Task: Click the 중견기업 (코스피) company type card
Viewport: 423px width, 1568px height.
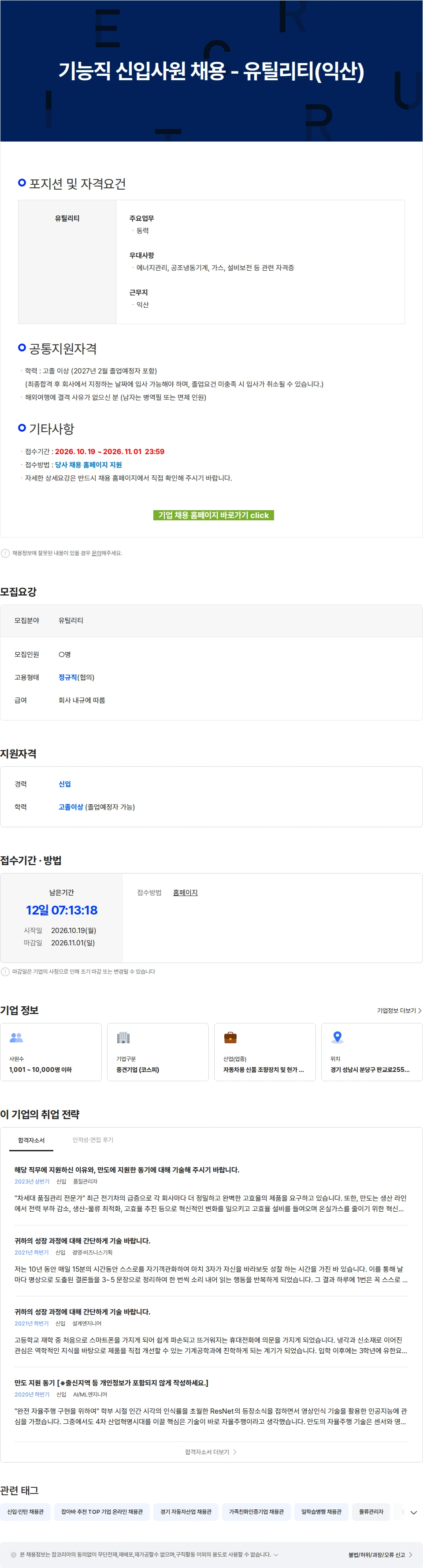Action: (158, 1051)
